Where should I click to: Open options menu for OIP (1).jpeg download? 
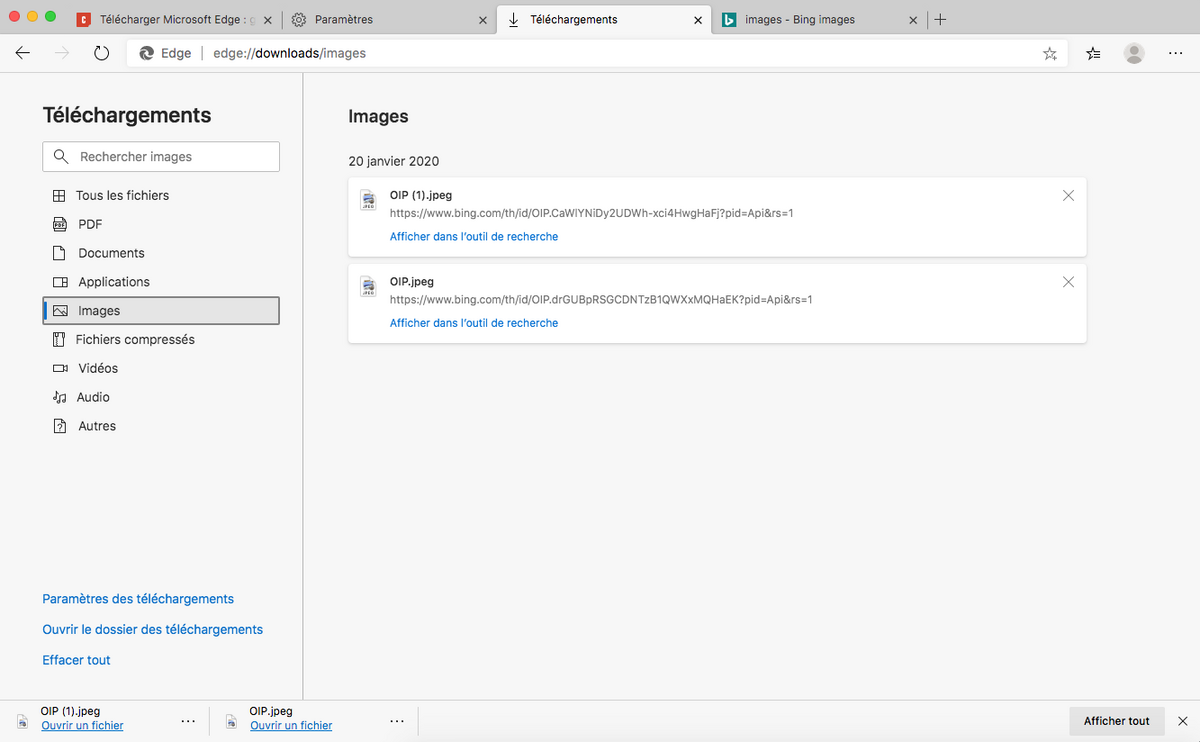pos(188,720)
